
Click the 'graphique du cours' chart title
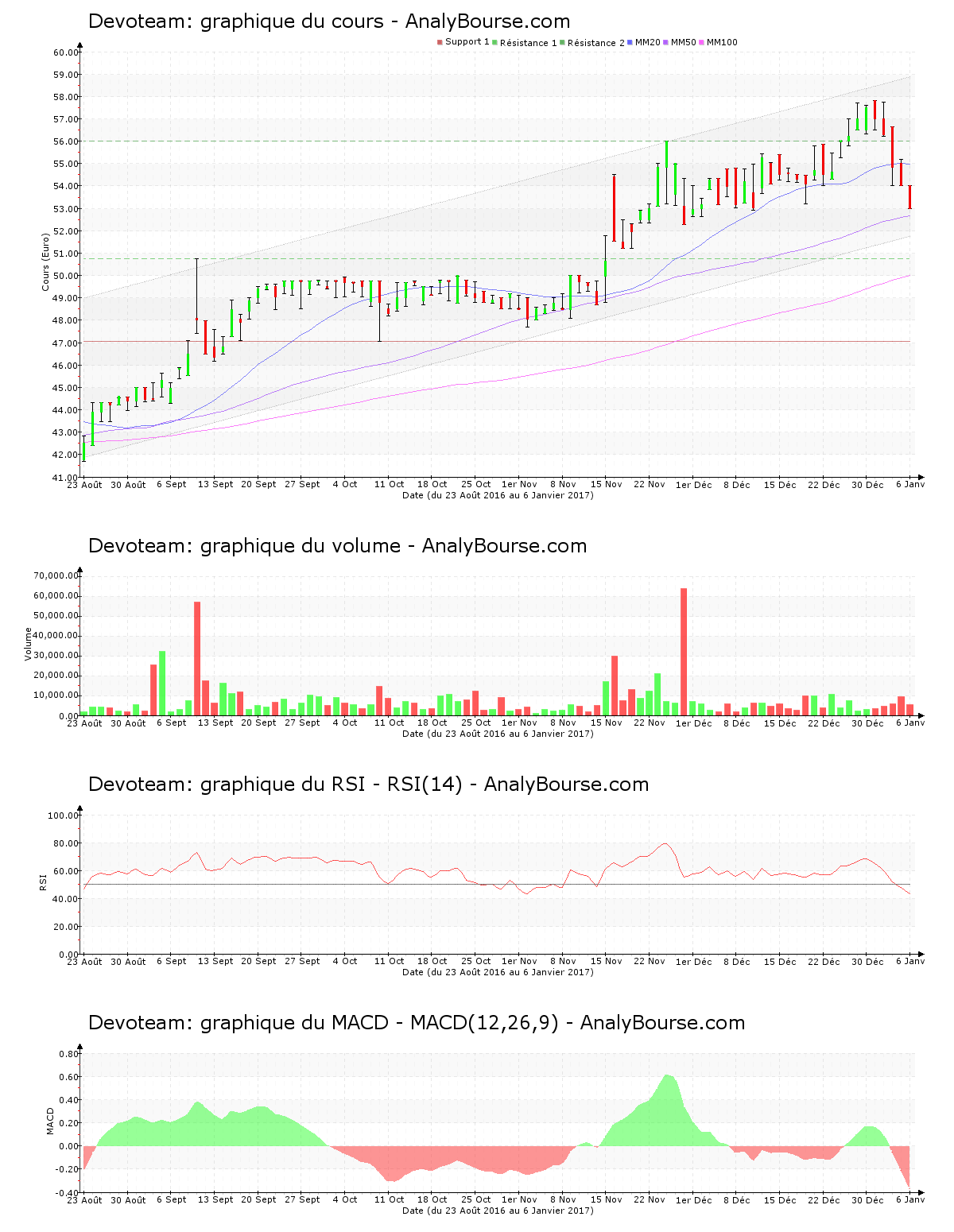coord(329,21)
